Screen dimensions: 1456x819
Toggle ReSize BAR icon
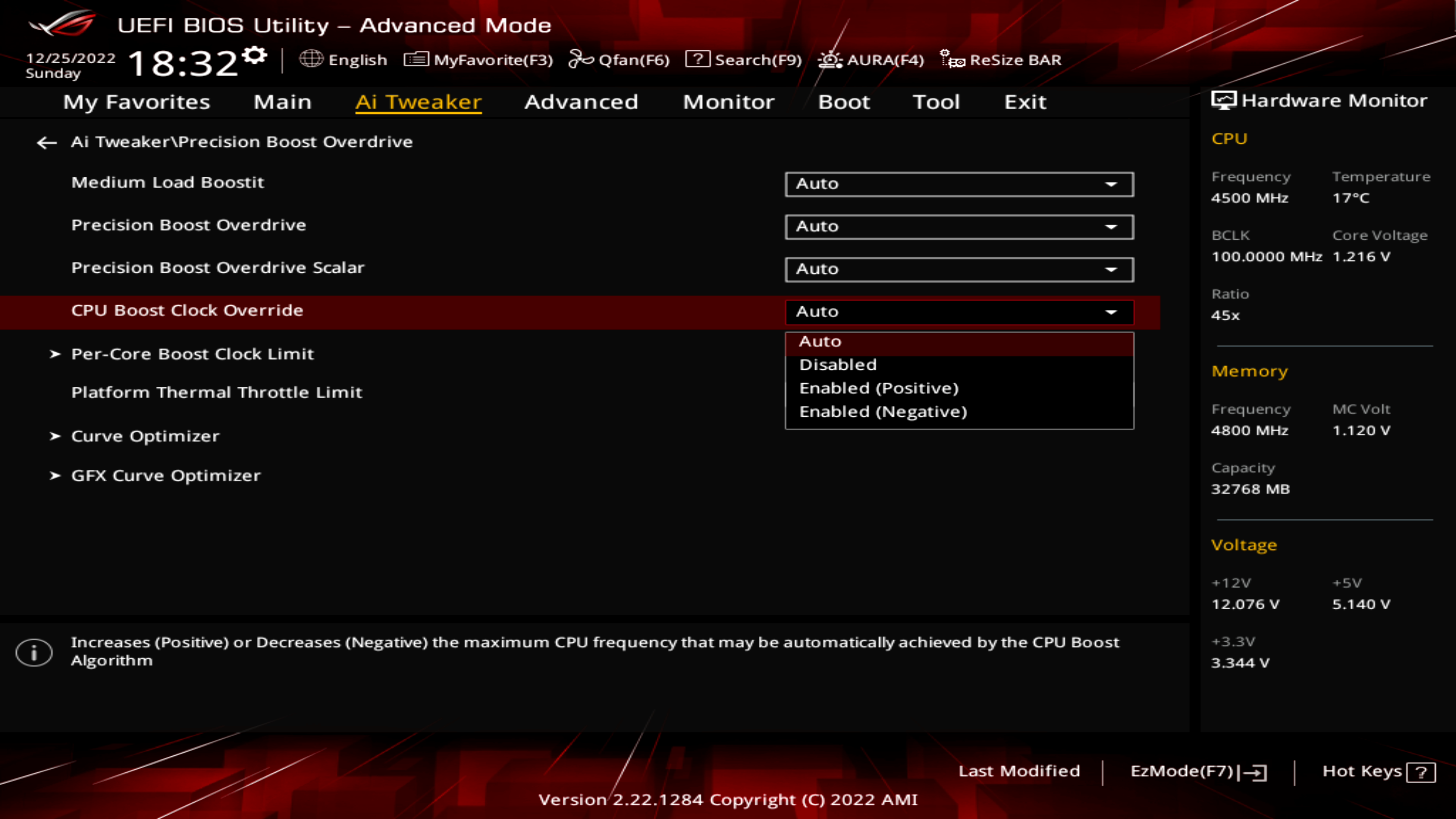click(x=952, y=59)
